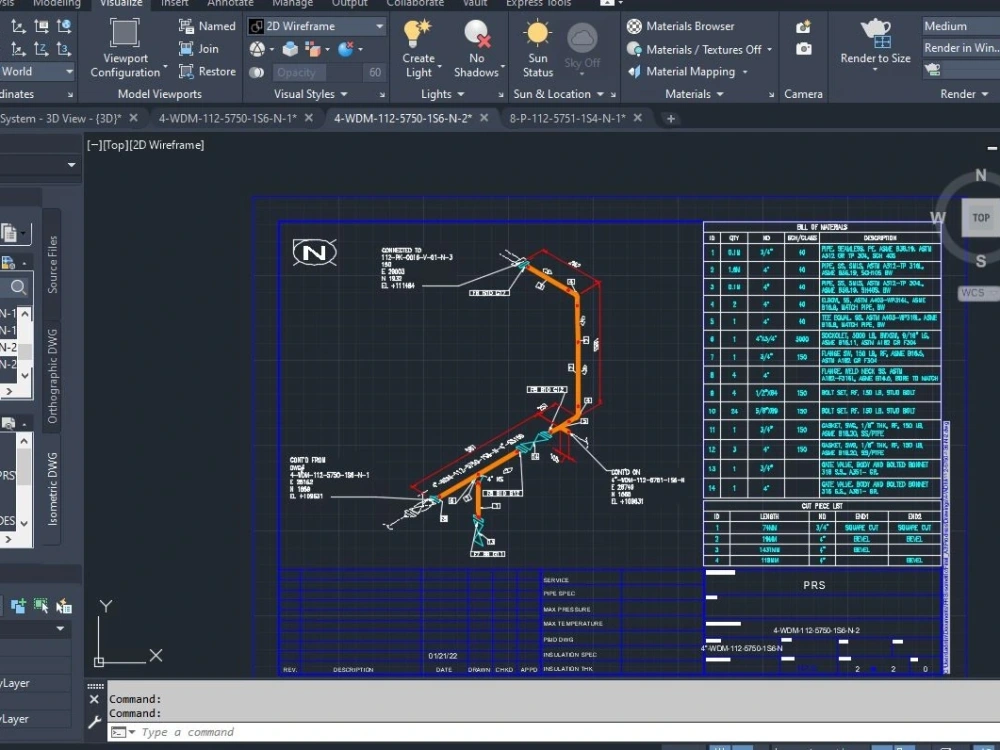Open the Collaborate ribbon tab
This screenshot has height=750, width=1000.
click(415, 3)
